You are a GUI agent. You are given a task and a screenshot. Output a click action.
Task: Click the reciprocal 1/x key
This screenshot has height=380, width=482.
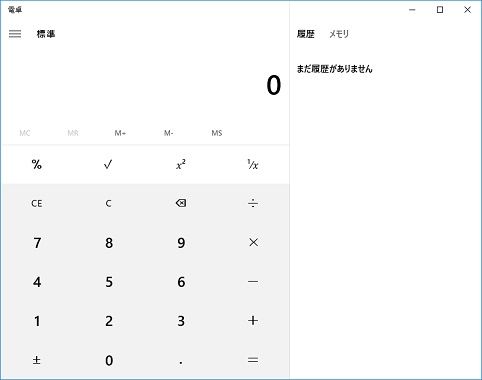(253, 165)
